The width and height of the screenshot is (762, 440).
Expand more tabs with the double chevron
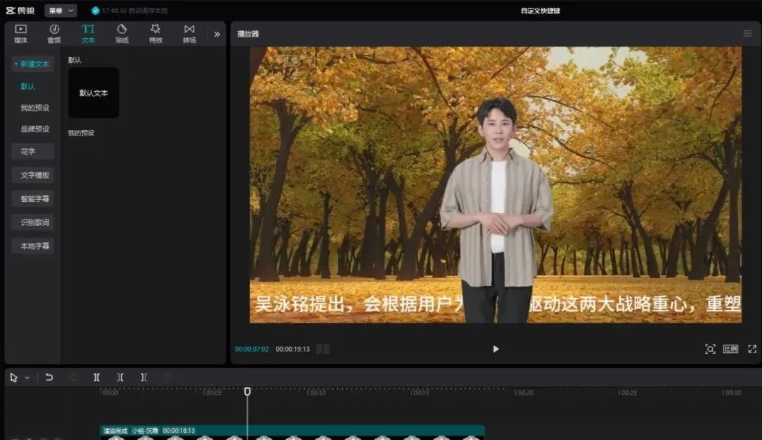click(x=217, y=34)
